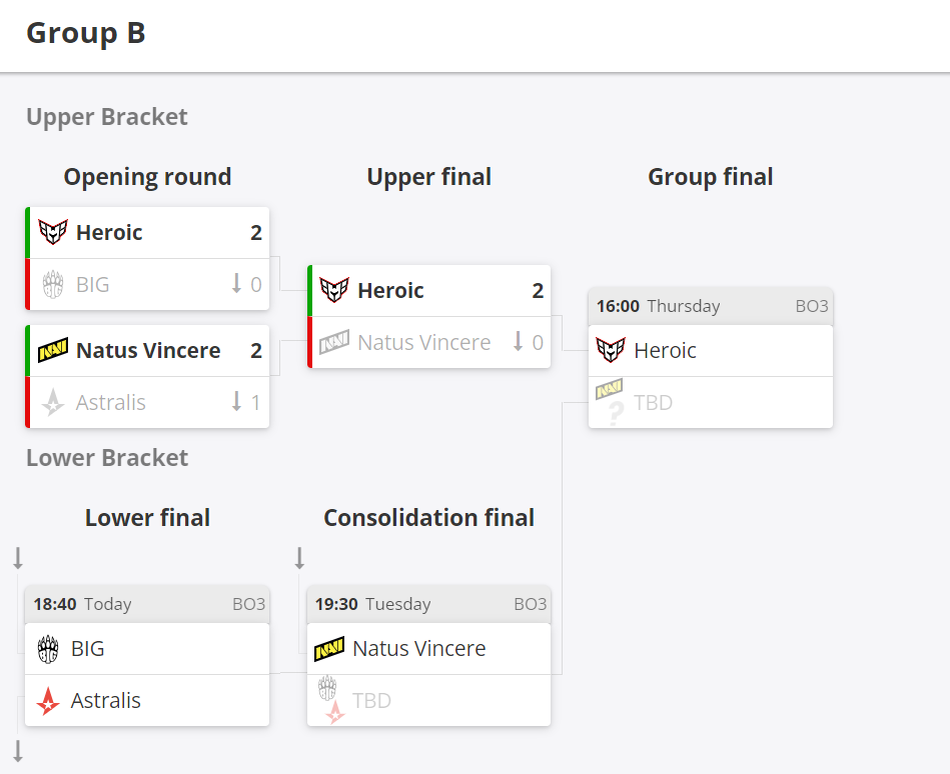Open the 16:00 Thursday match header
Screen dimensions: 950x774
tap(711, 306)
